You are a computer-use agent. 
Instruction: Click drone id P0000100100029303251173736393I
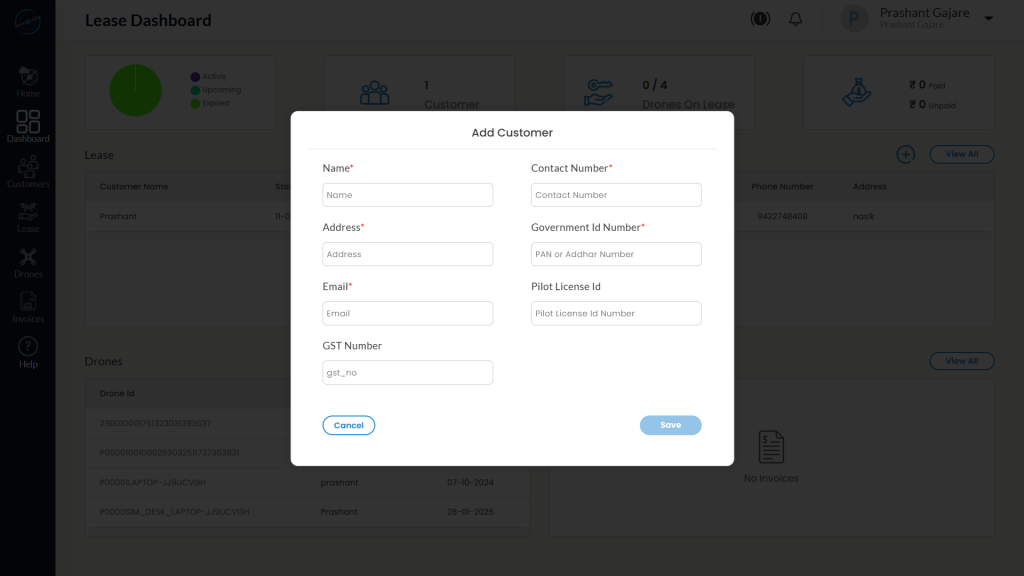[169, 453]
